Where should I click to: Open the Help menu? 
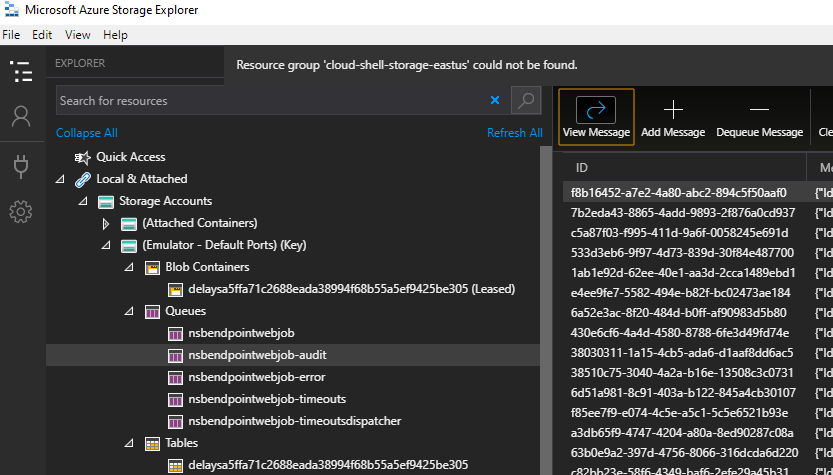[115, 35]
